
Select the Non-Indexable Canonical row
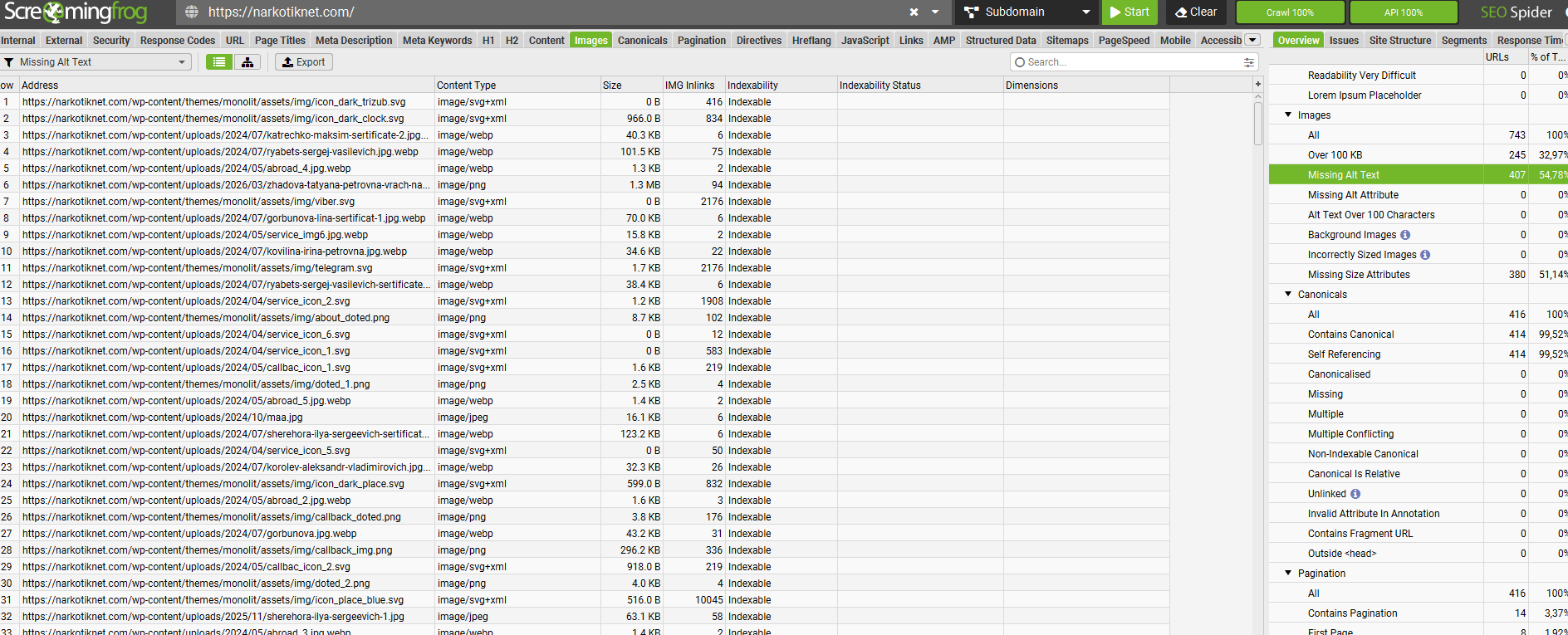tap(1419, 454)
